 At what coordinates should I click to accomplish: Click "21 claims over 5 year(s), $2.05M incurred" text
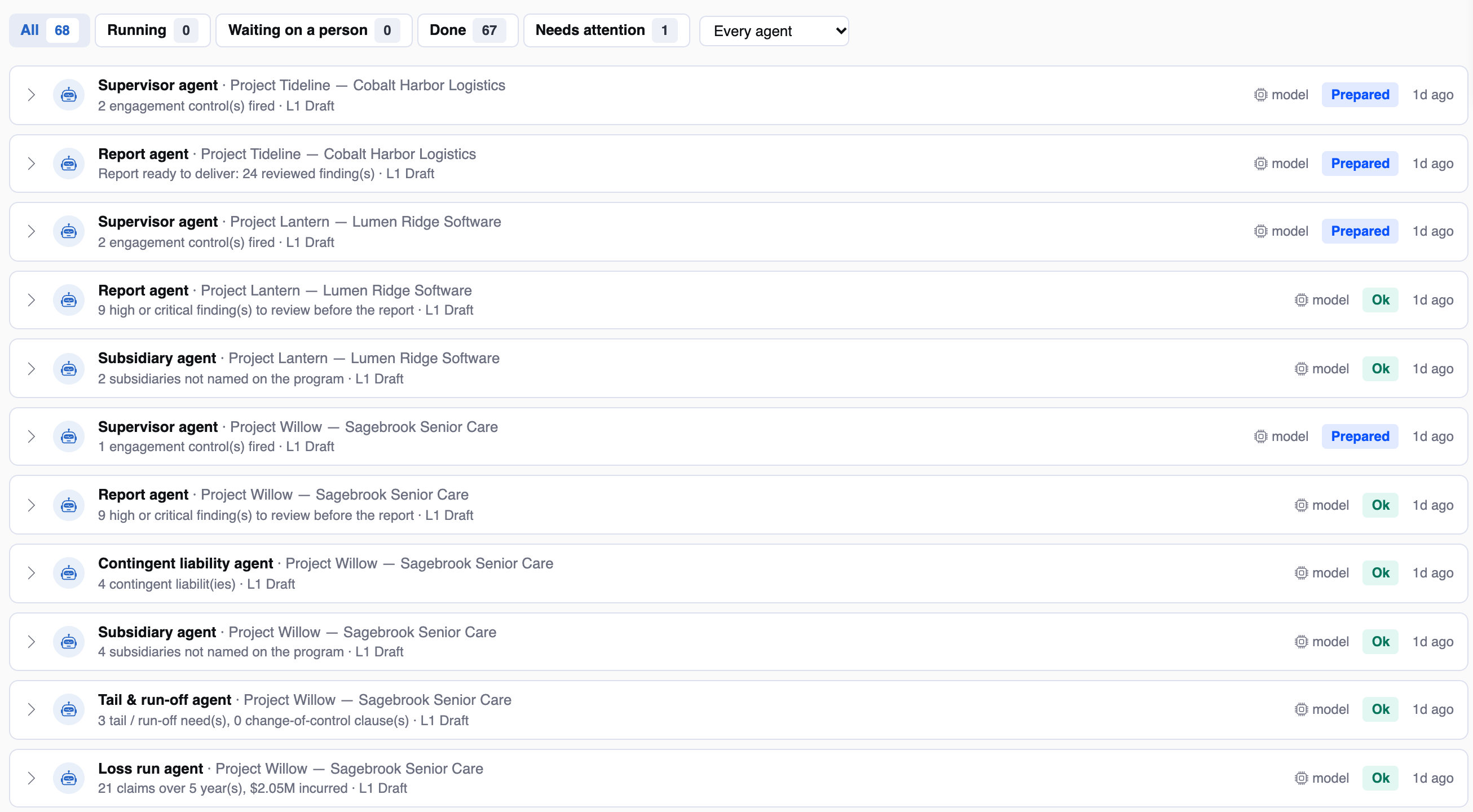222,788
